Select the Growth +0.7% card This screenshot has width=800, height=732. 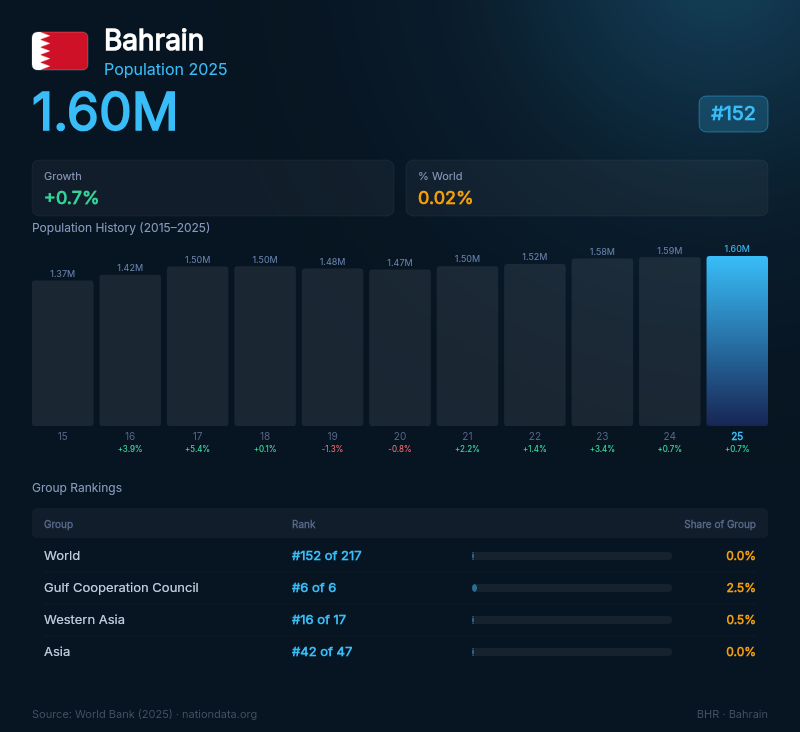click(x=213, y=188)
